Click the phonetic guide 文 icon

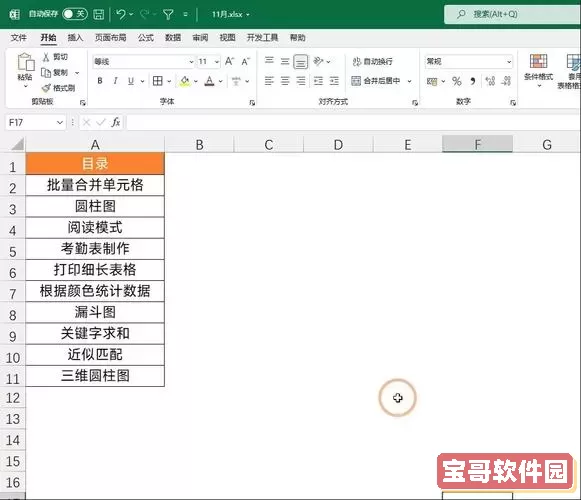coord(236,81)
